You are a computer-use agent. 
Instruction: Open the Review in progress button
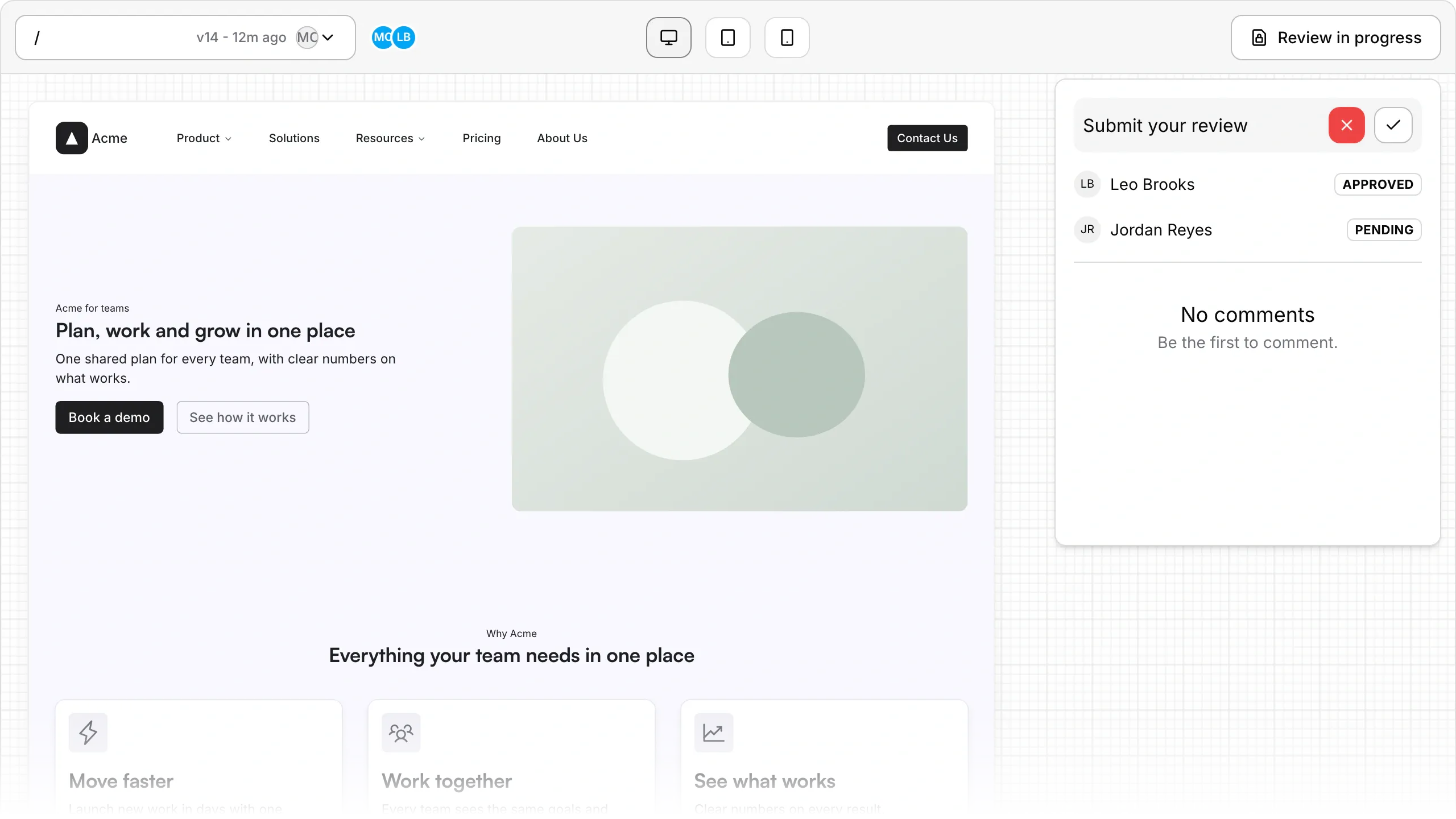click(1335, 38)
